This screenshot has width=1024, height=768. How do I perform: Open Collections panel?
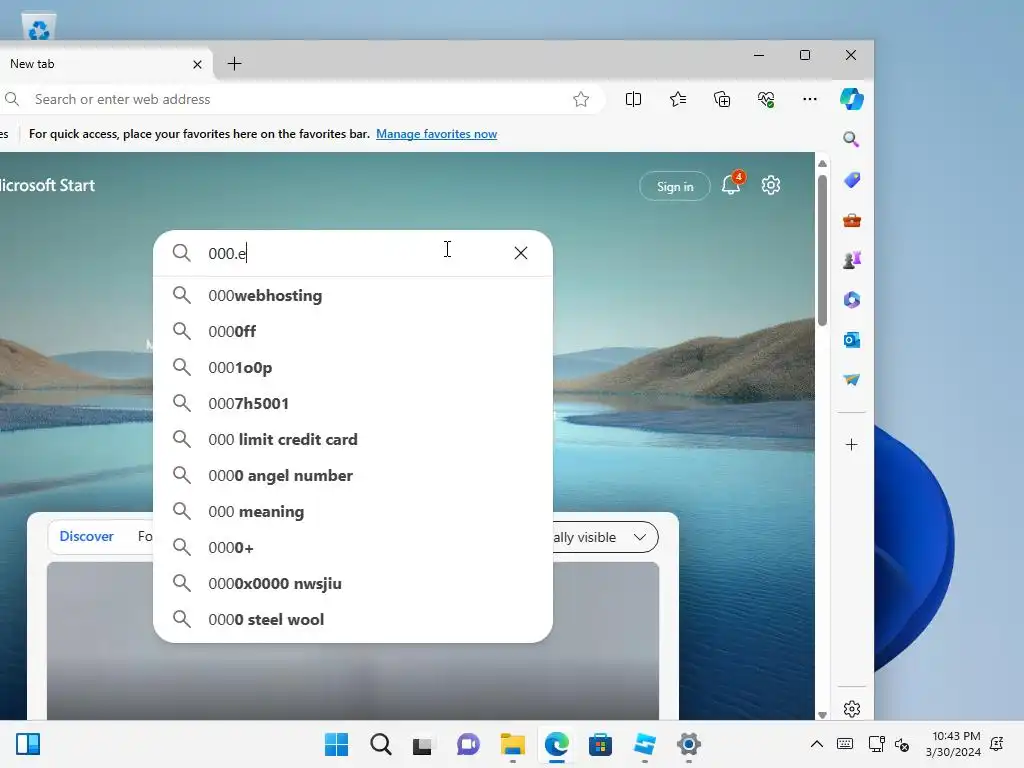pos(722,99)
